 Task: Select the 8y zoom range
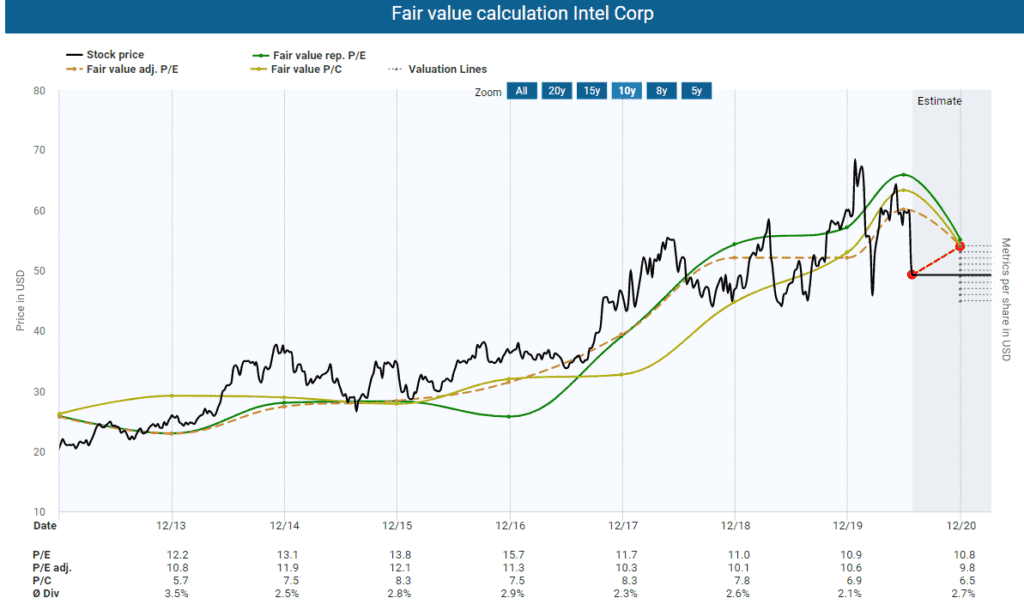pyautogui.click(x=662, y=91)
